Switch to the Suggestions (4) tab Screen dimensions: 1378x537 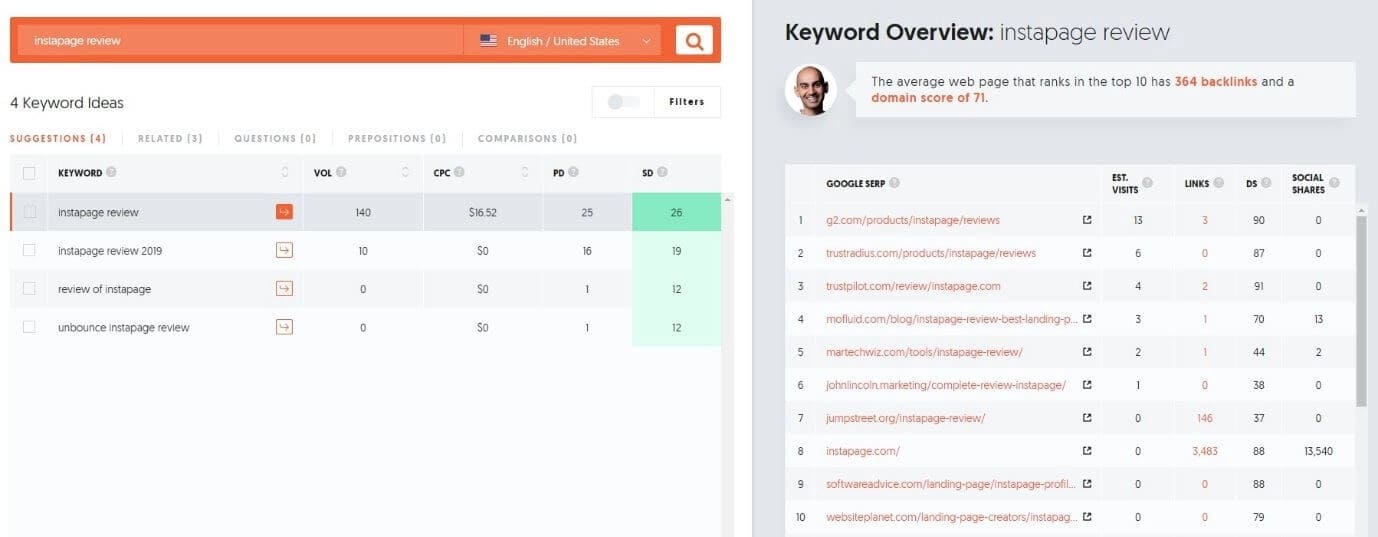(58, 138)
